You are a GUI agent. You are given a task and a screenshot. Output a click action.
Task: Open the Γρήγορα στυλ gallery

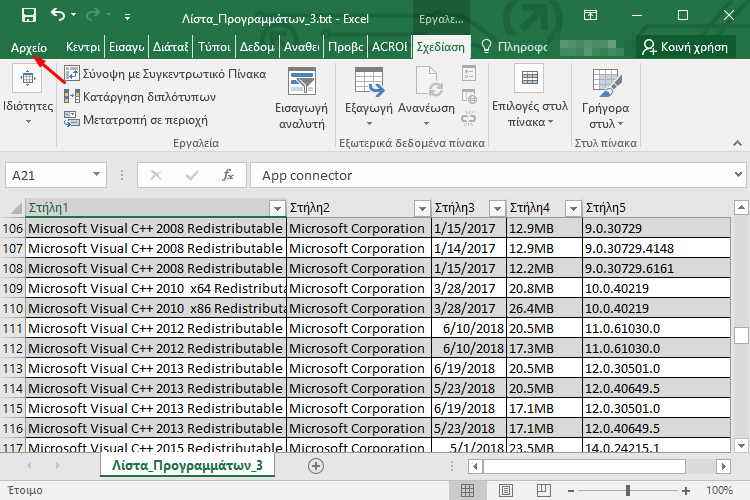tap(605, 99)
